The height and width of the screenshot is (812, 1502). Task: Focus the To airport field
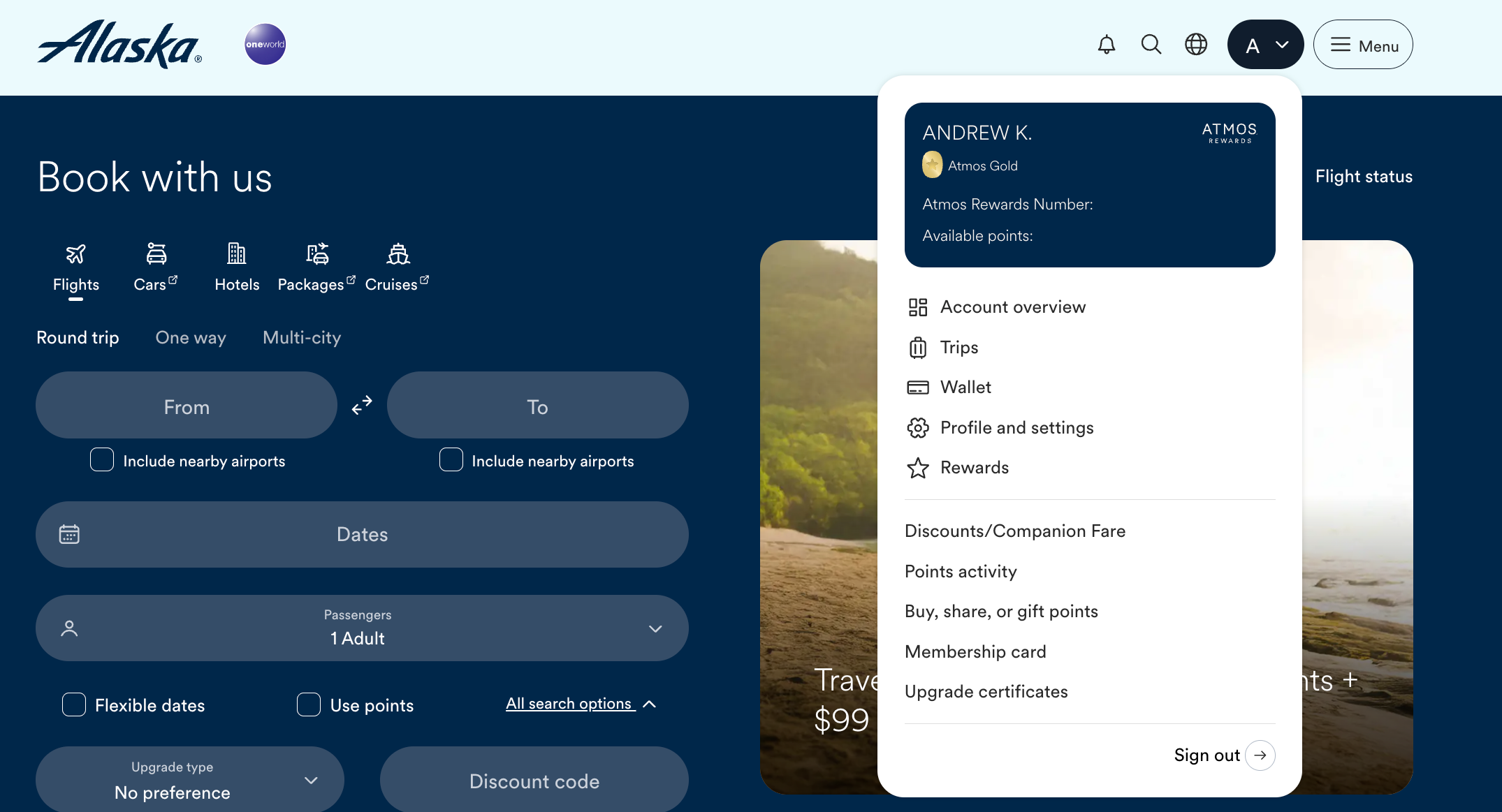click(x=538, y=405)
